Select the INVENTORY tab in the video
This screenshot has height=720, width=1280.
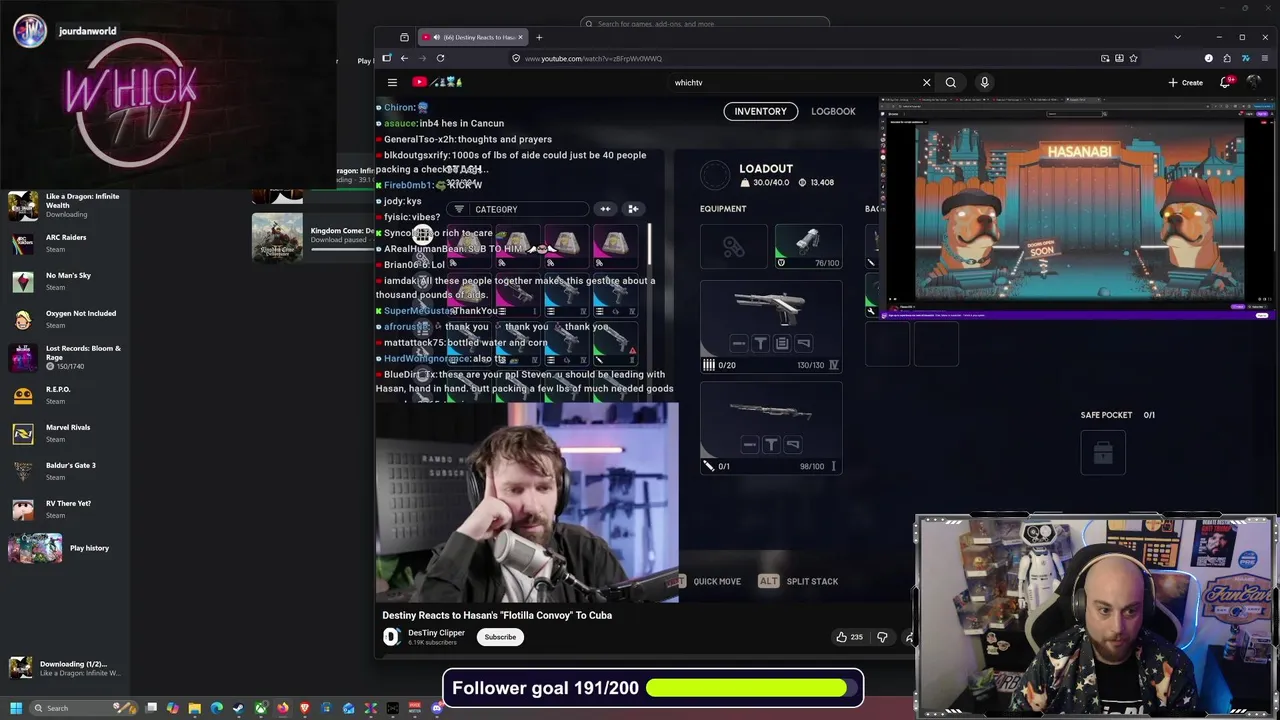760,111
